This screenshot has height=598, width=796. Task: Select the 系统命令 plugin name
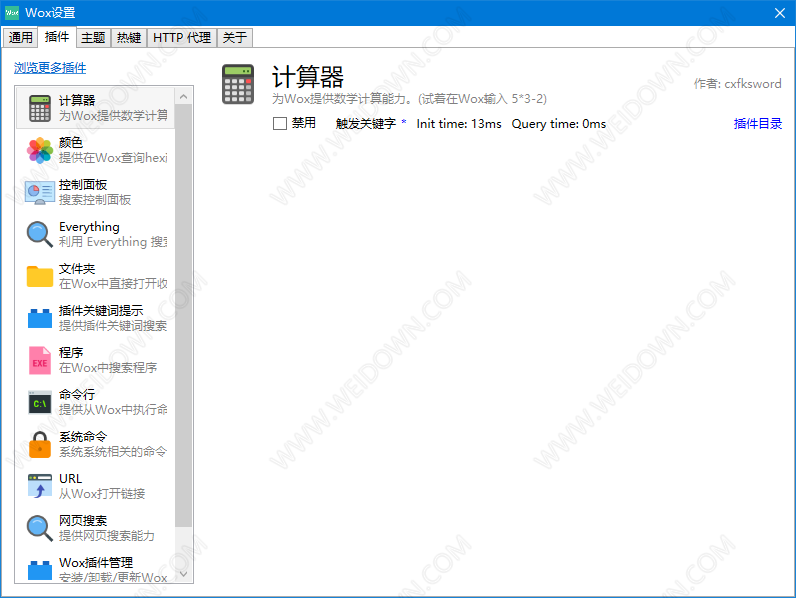coord(83,437)
